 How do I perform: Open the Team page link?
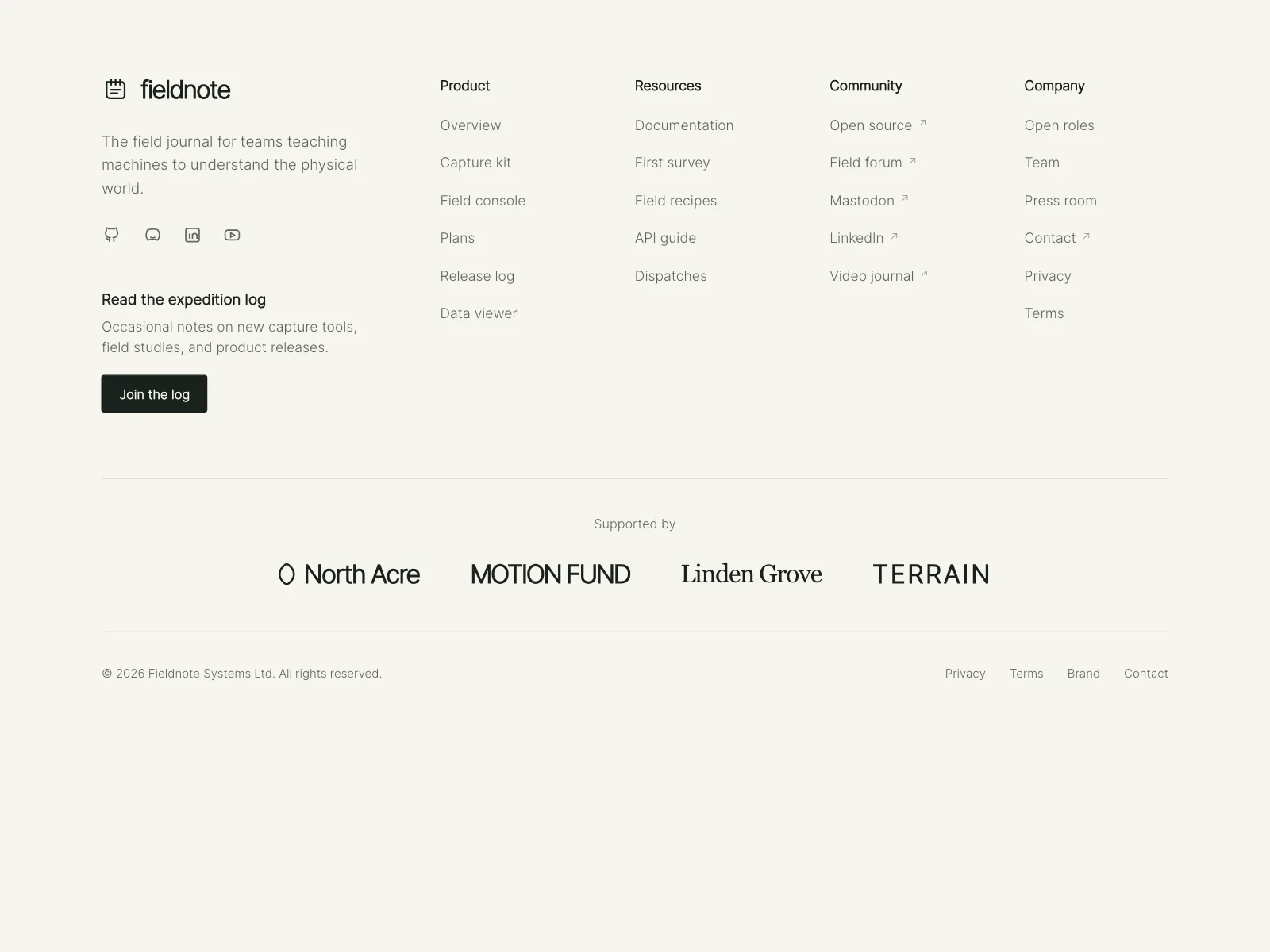1041,163
